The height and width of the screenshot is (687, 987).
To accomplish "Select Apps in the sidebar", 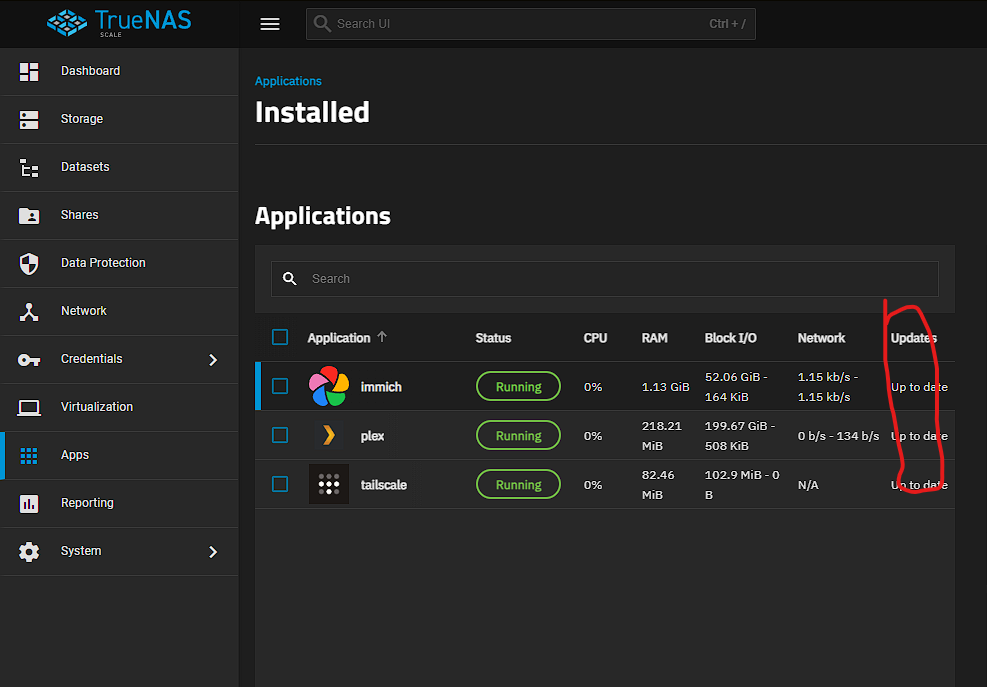I will pos(120,455).
